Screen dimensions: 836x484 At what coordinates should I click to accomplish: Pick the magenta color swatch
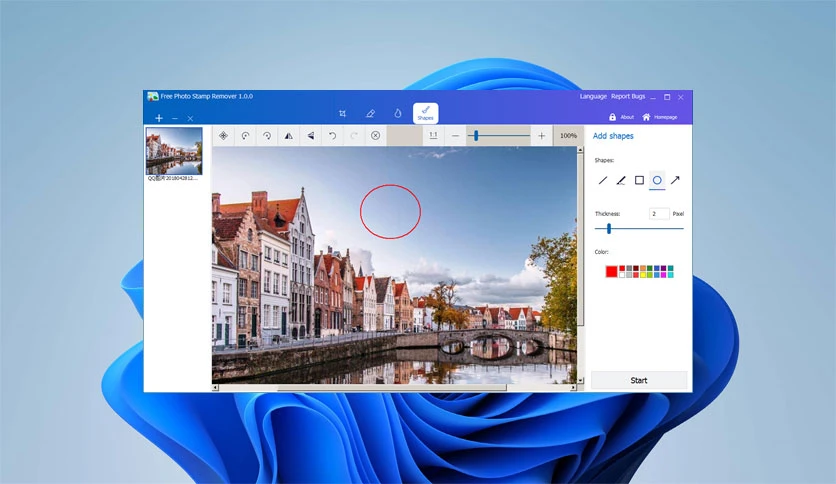click(x=663, y=275)
